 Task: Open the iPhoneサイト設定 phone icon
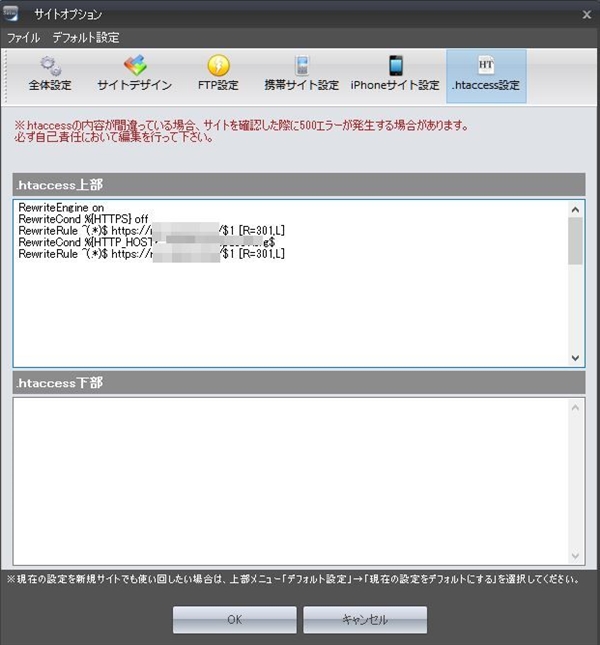[395, 67]
